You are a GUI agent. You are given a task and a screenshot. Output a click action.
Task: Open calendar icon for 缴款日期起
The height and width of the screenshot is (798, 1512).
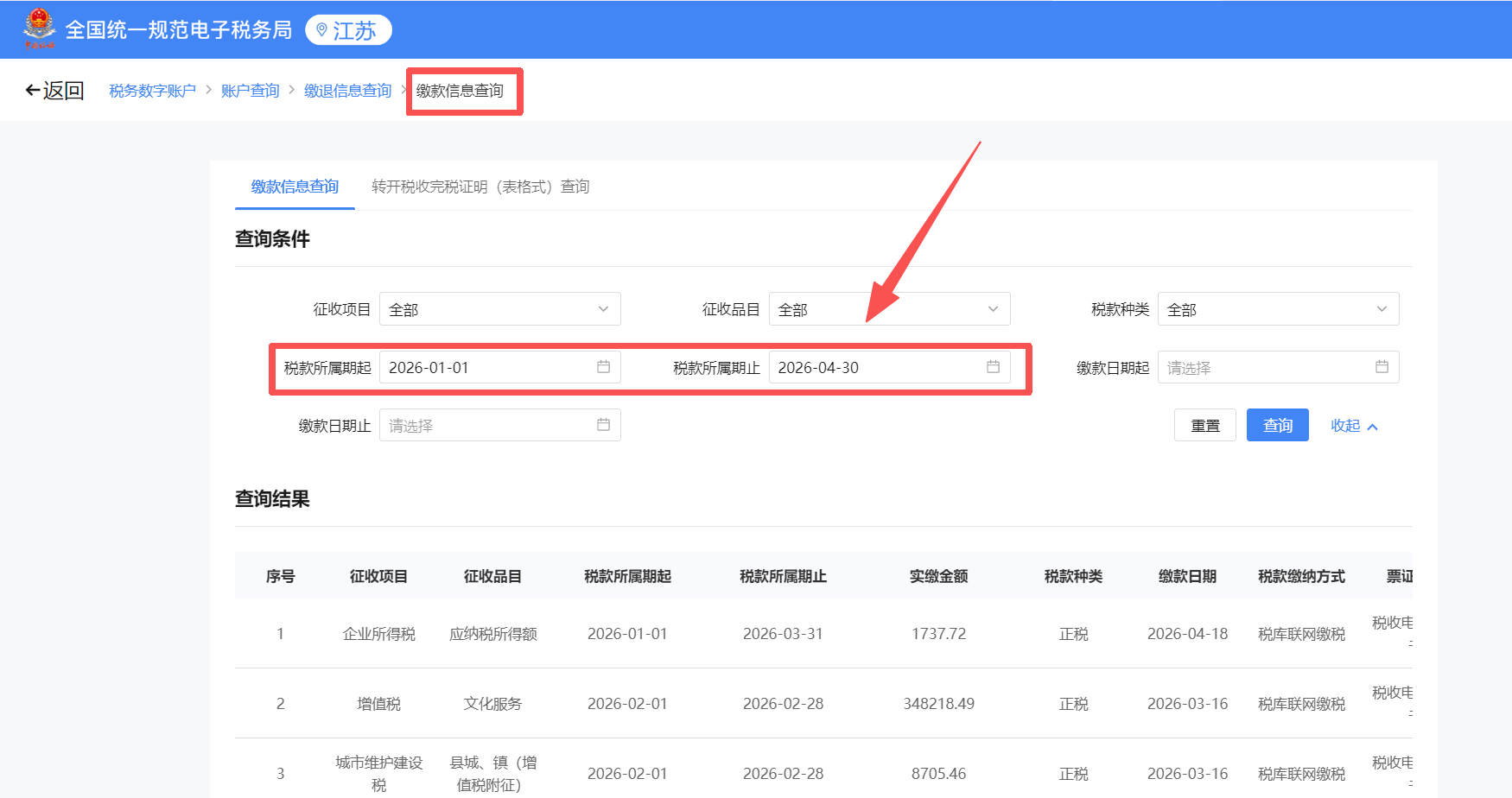click(1382, 367)
